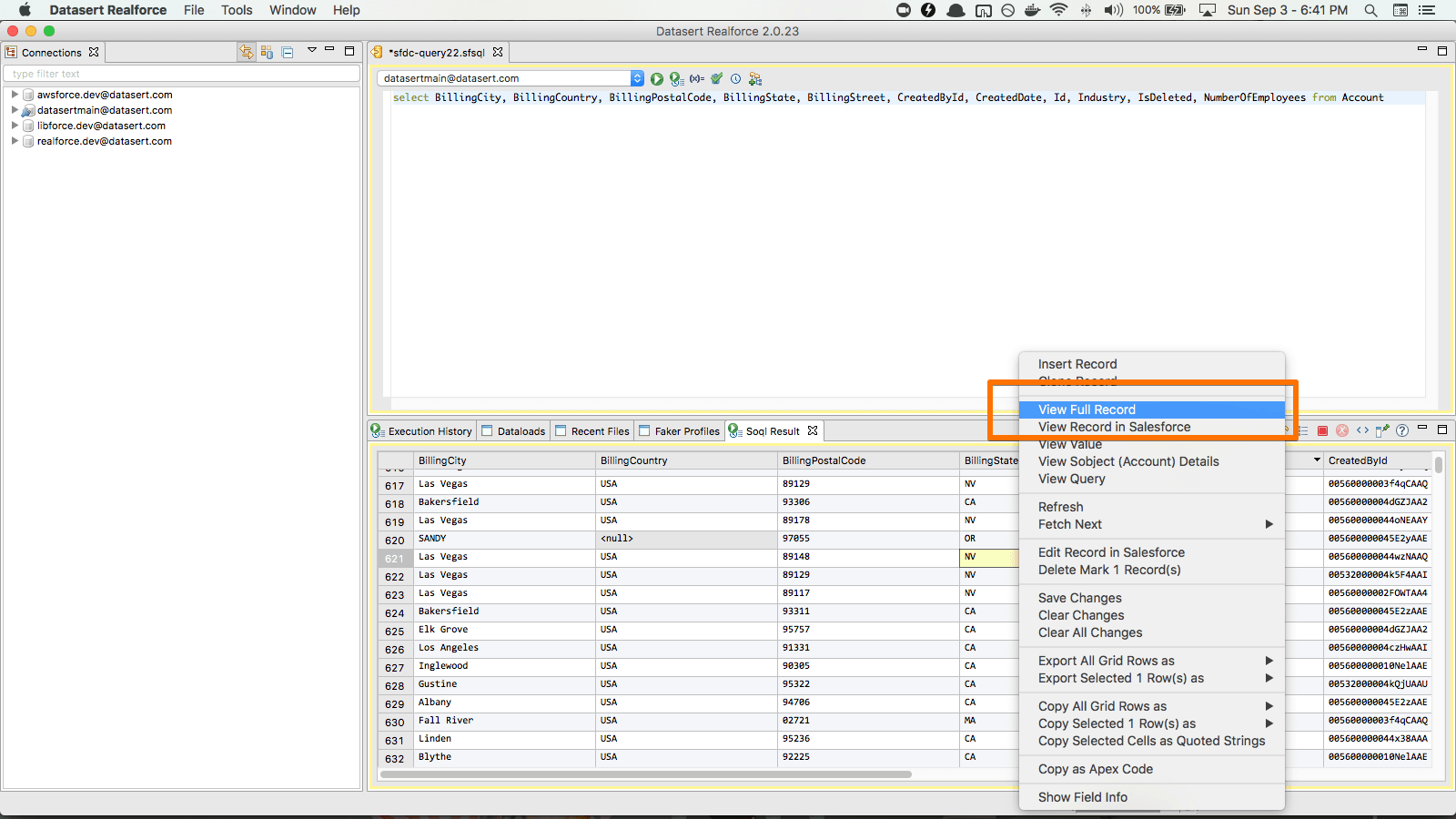Run the query with the green play icon

tap(656, 79)
